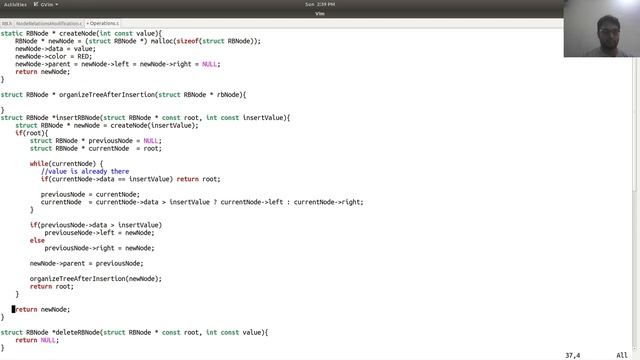Click the line 'newNode->data = value;'
The image size is (640, 360).
tap(55, 49)
